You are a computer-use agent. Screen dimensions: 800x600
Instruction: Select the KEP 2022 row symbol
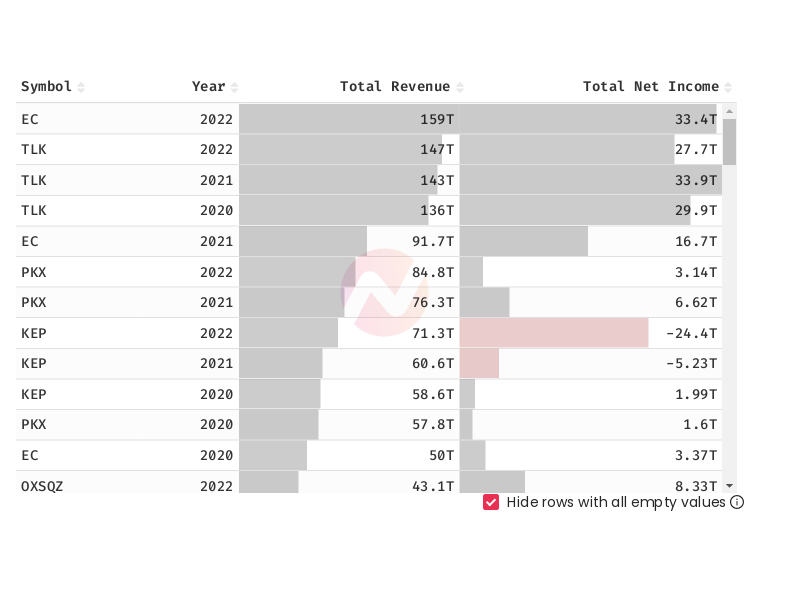coord(34,333)
